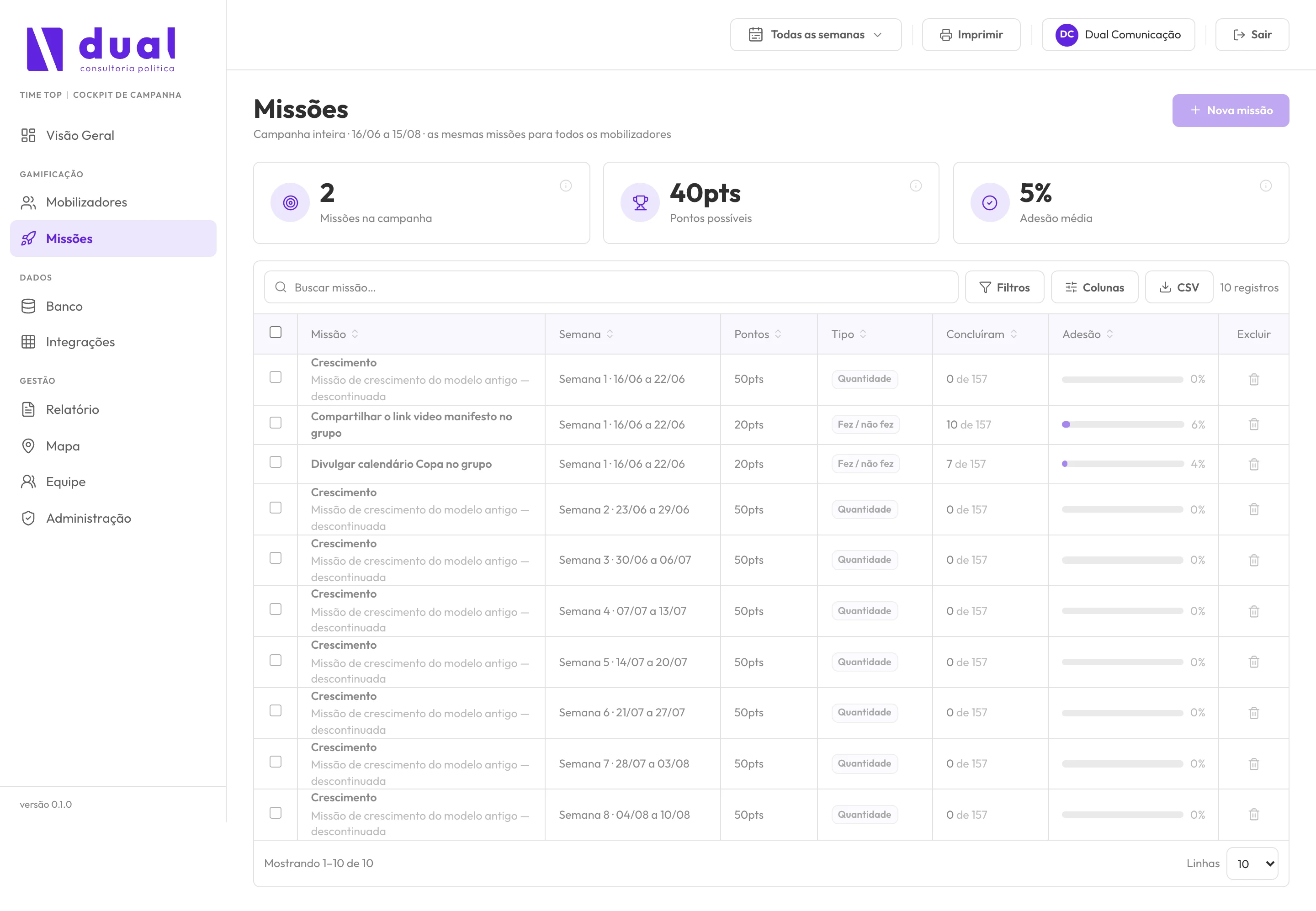Click the DC avatar badge

pos(1067,35)
